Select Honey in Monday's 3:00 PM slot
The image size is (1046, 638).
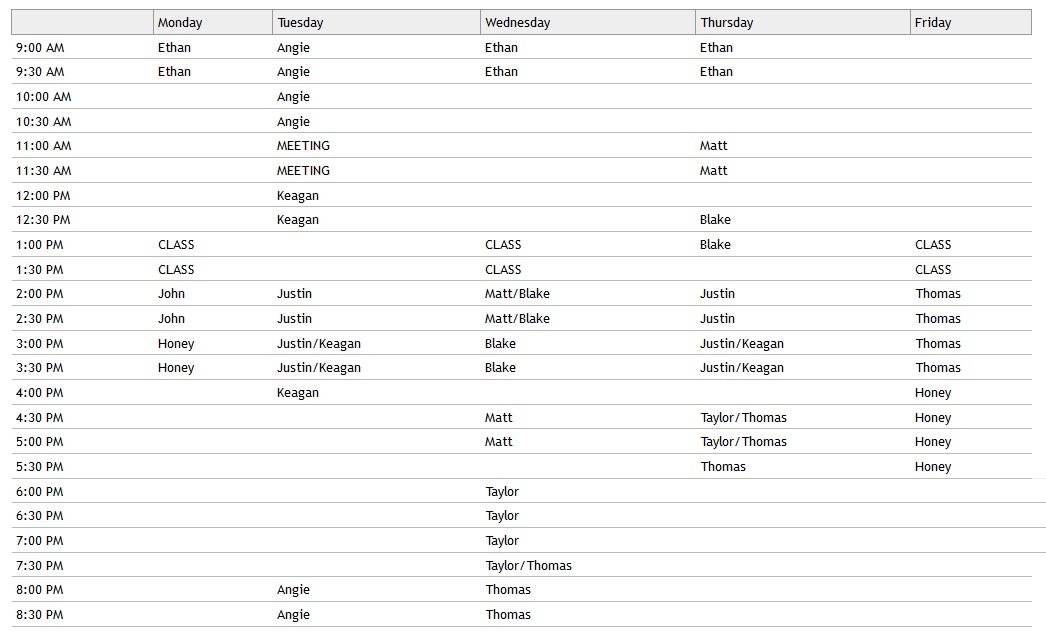coord(176,344)
